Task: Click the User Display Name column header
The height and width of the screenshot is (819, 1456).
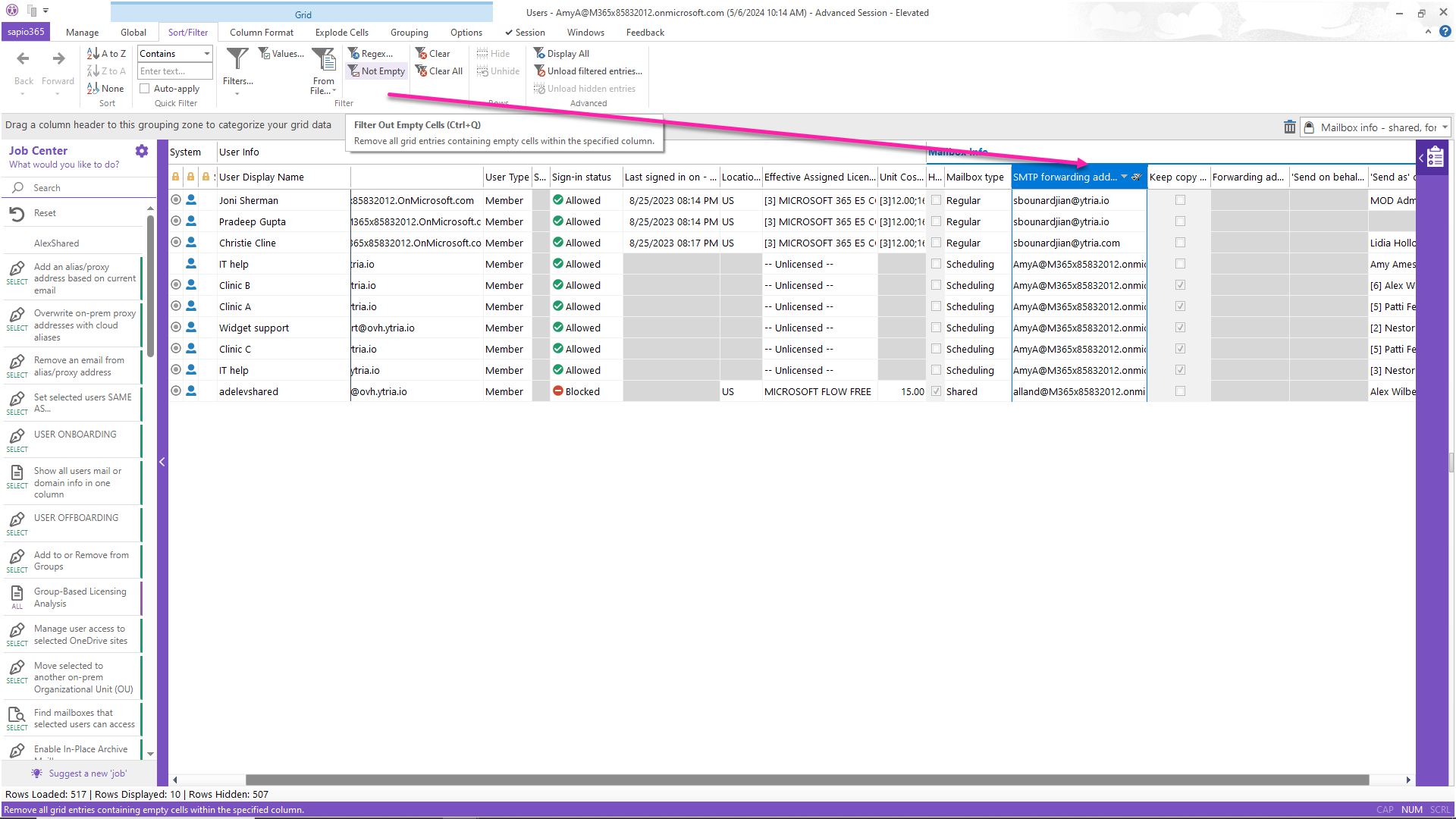Action: (284, 177)
